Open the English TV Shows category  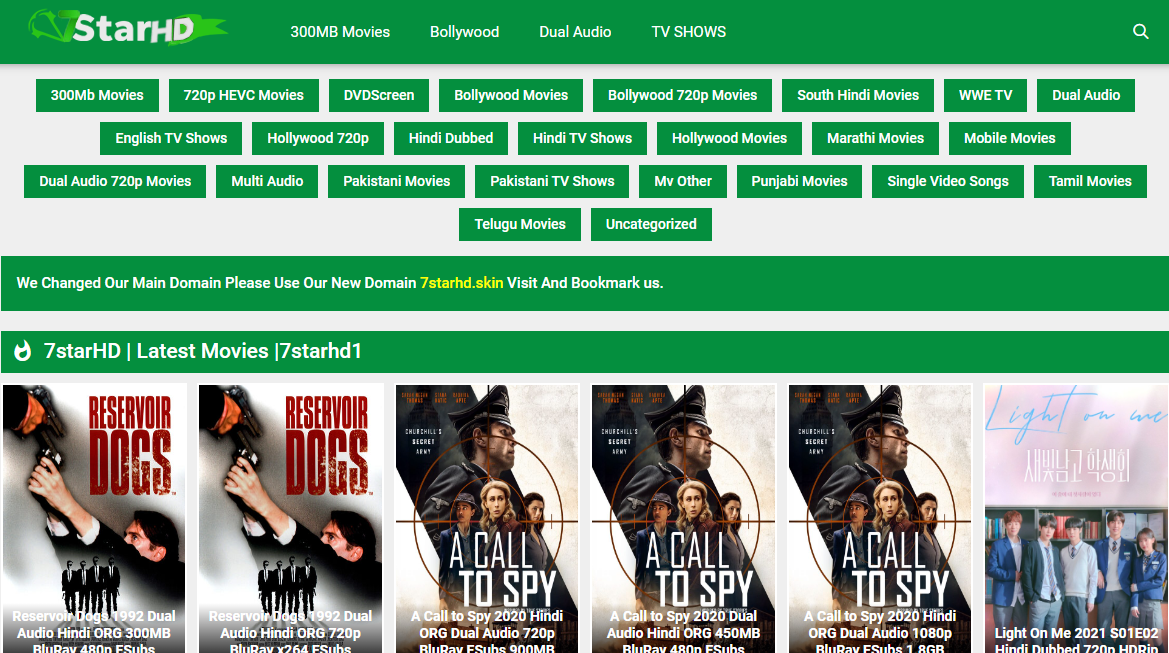pos(171,139)
